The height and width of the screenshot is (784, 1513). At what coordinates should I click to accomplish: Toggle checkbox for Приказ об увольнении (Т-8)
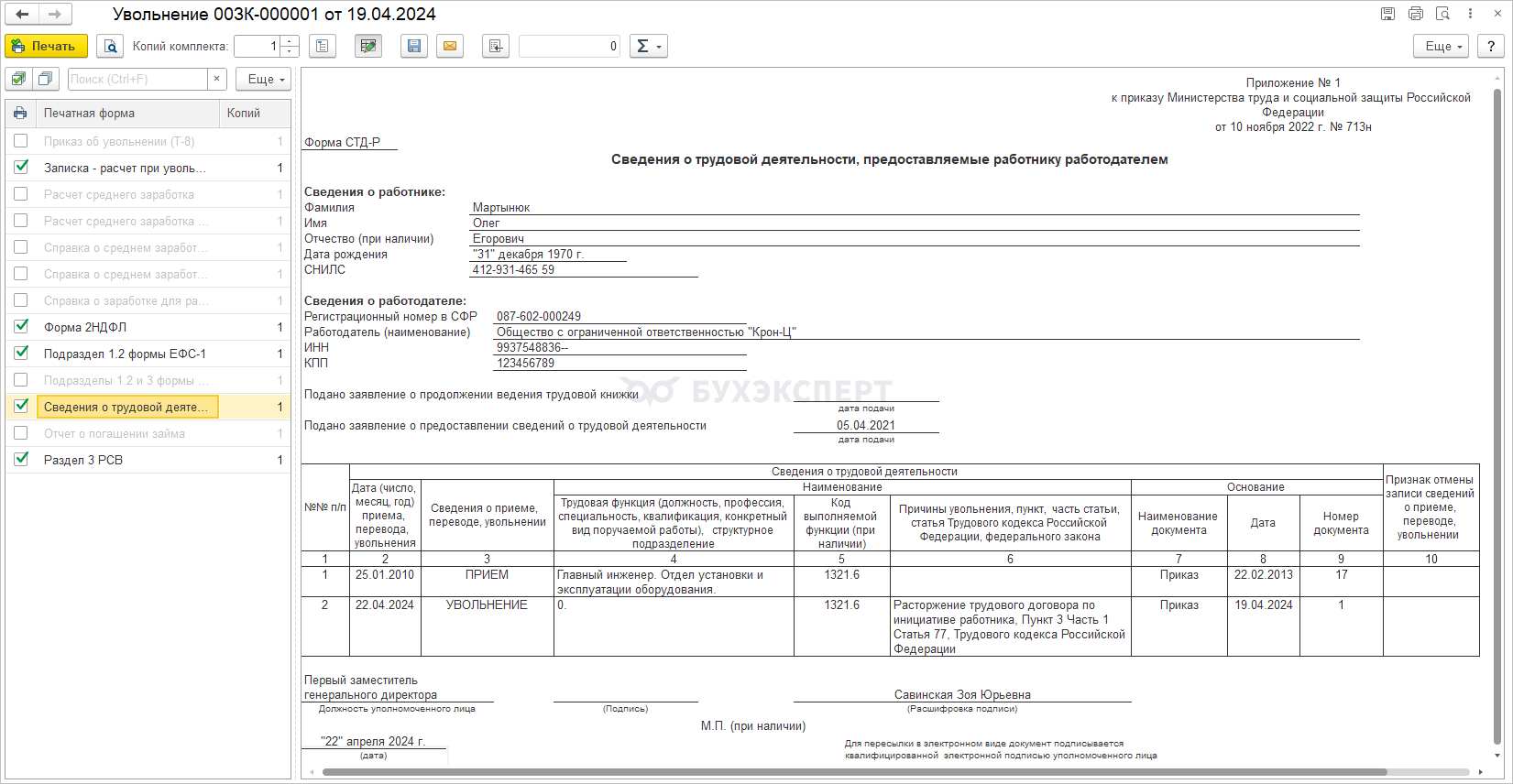tap(21, 141)
